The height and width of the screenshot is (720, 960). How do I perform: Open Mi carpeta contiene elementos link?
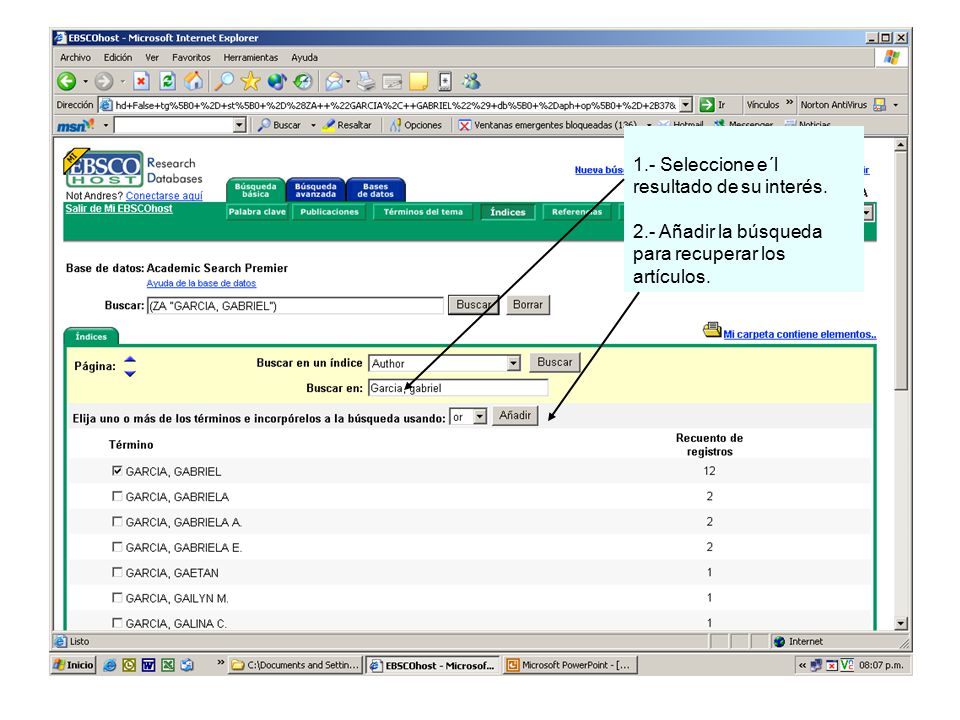(800, 334)
